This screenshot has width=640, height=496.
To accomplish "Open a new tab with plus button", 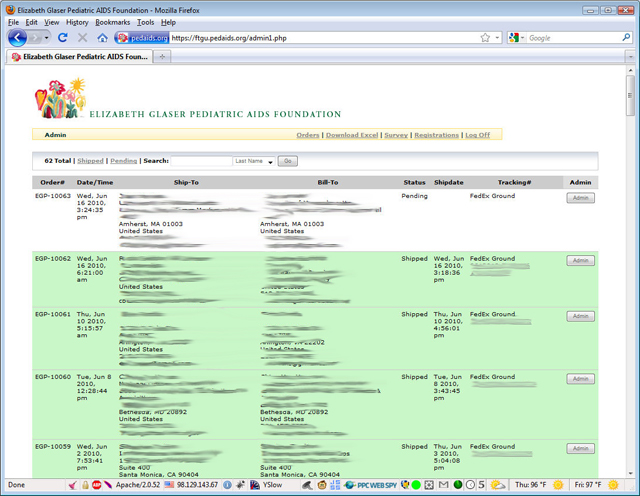I will pos(162,57).
